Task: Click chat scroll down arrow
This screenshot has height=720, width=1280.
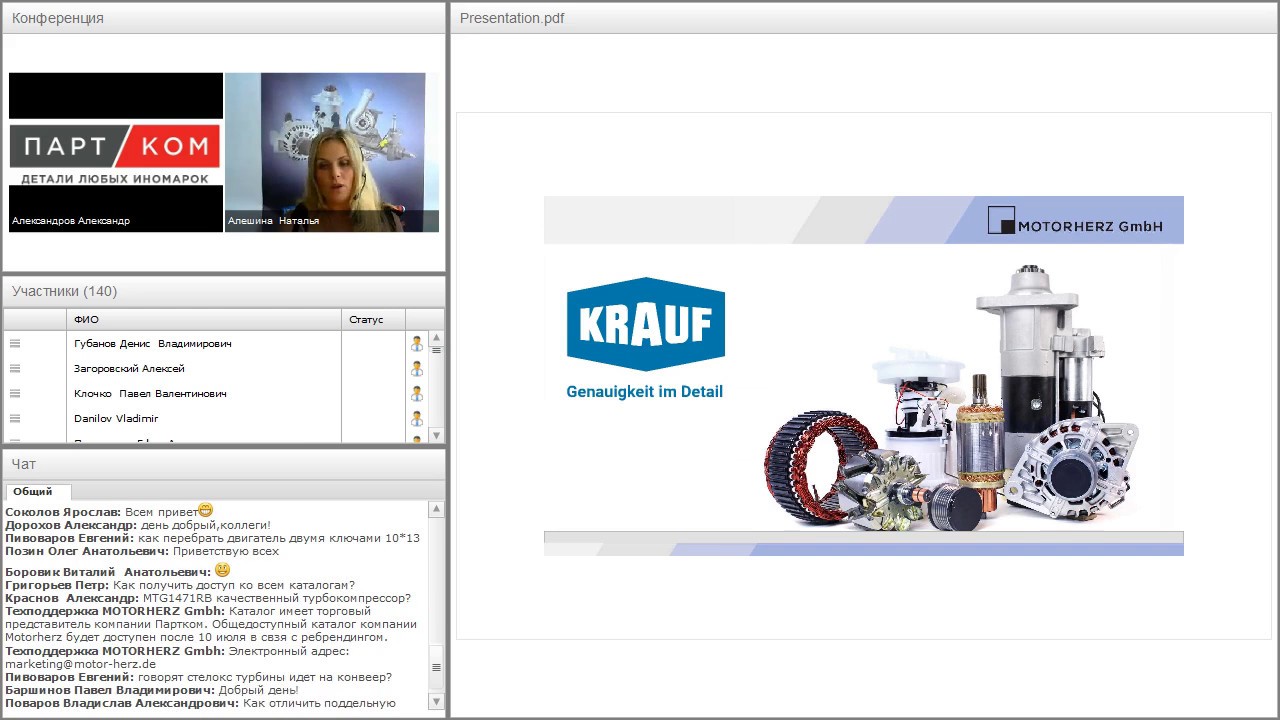Action: coord(436,702)
